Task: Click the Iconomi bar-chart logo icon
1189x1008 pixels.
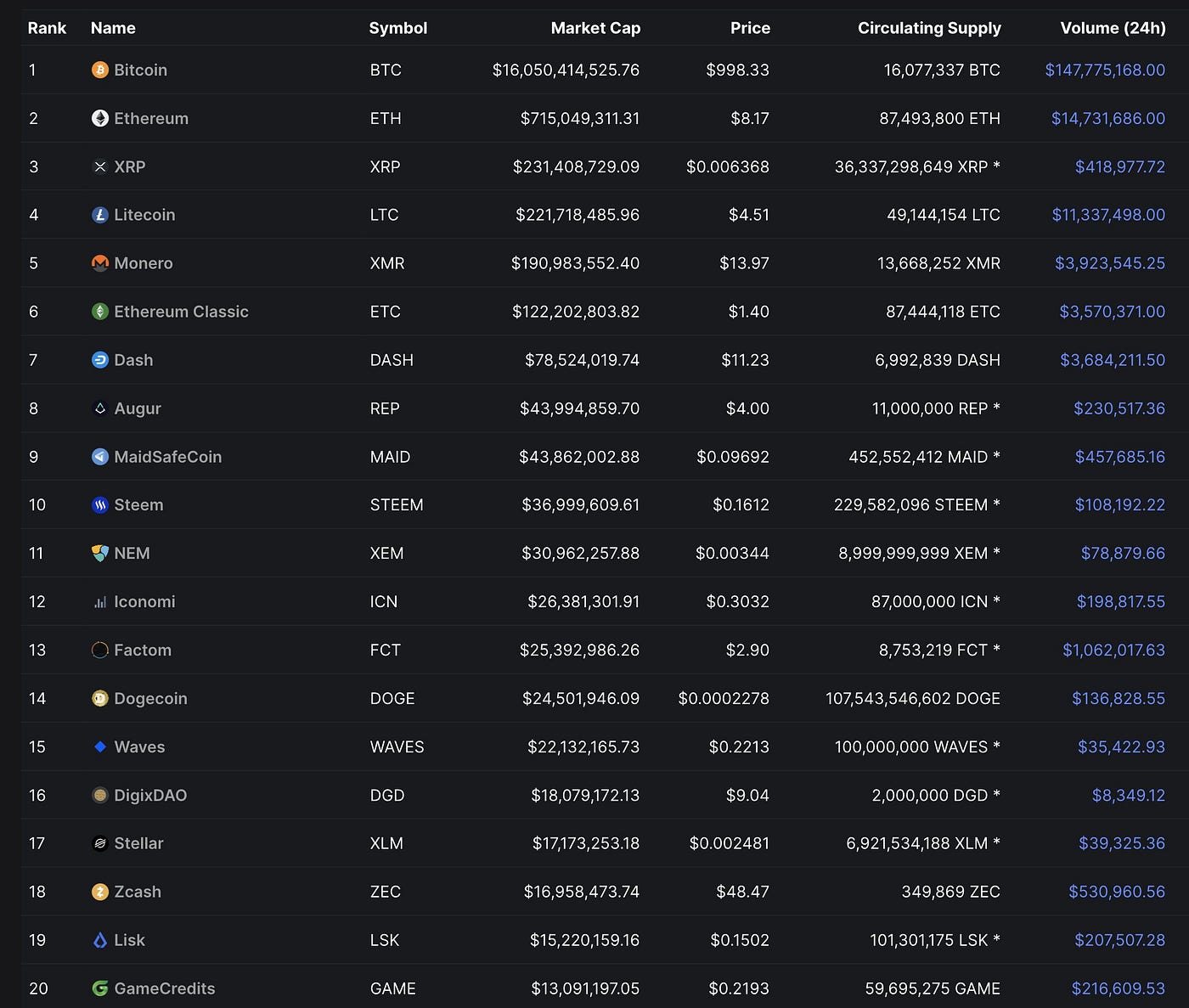Action: (x=100, y=602)
